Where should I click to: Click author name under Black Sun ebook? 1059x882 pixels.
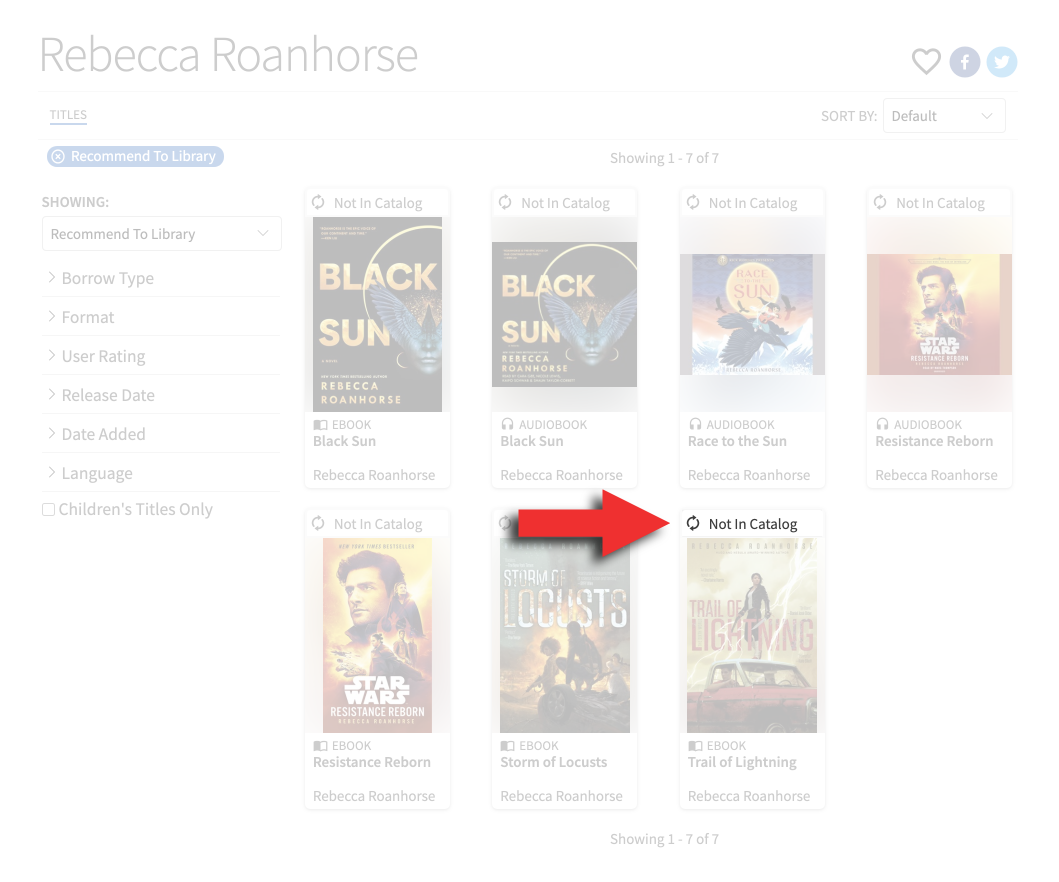374,475
